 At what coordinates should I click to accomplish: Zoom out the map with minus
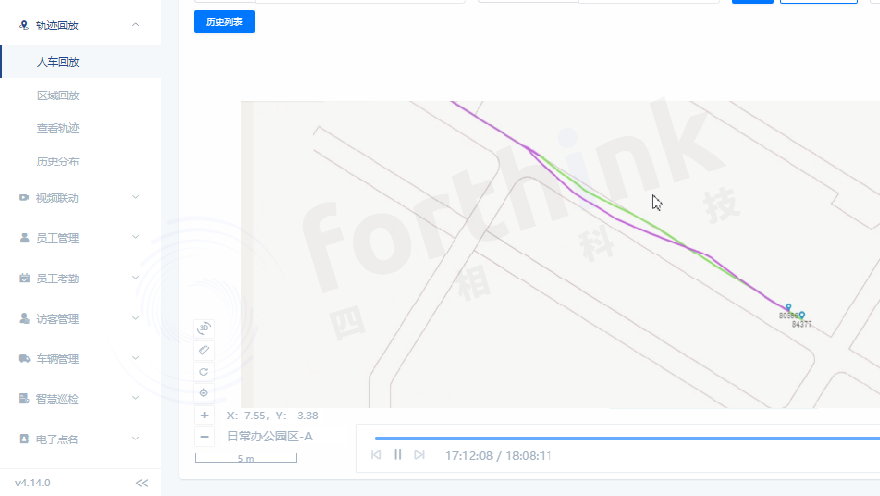[204, 437]
